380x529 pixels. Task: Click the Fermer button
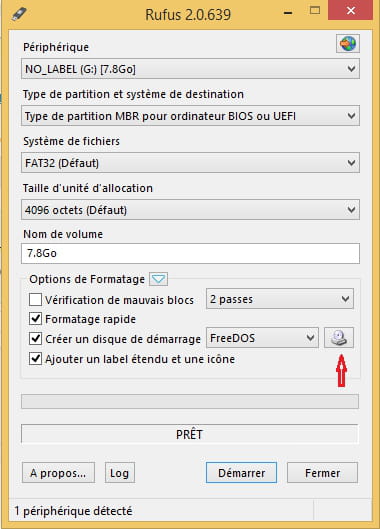[x=322, y=473]
